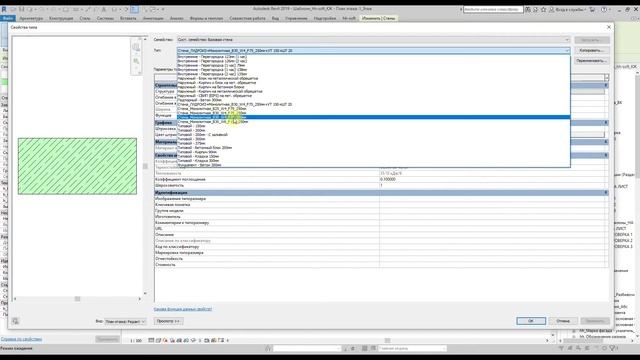Open Справка по свойствам link in Properties palette
Viewport: 640px width, 360px height.
point(21,339)
